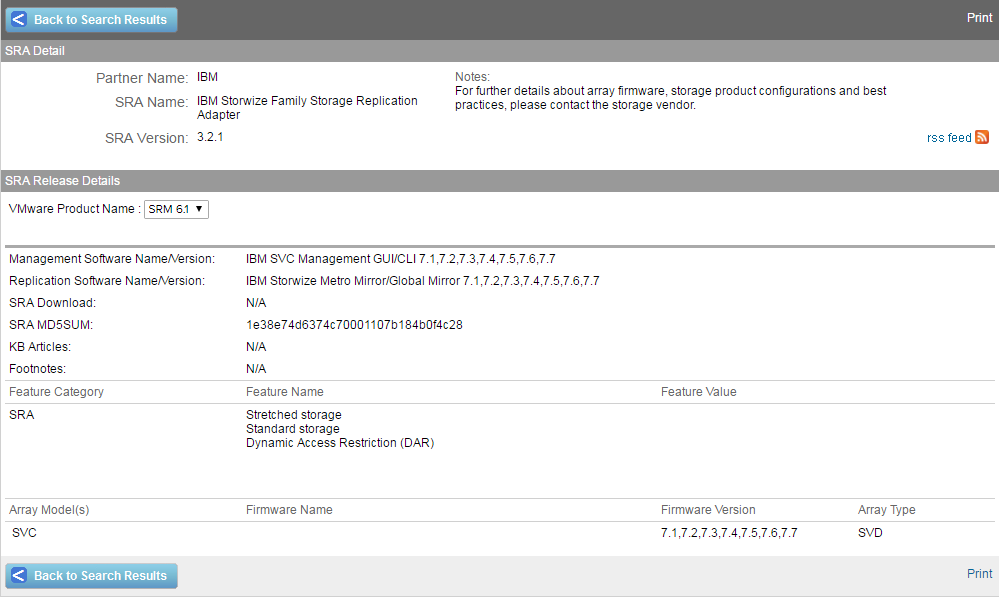Click the bottom Back to Search Results button
This screenshot has height=603, width=999.
(x=91, y=576)
